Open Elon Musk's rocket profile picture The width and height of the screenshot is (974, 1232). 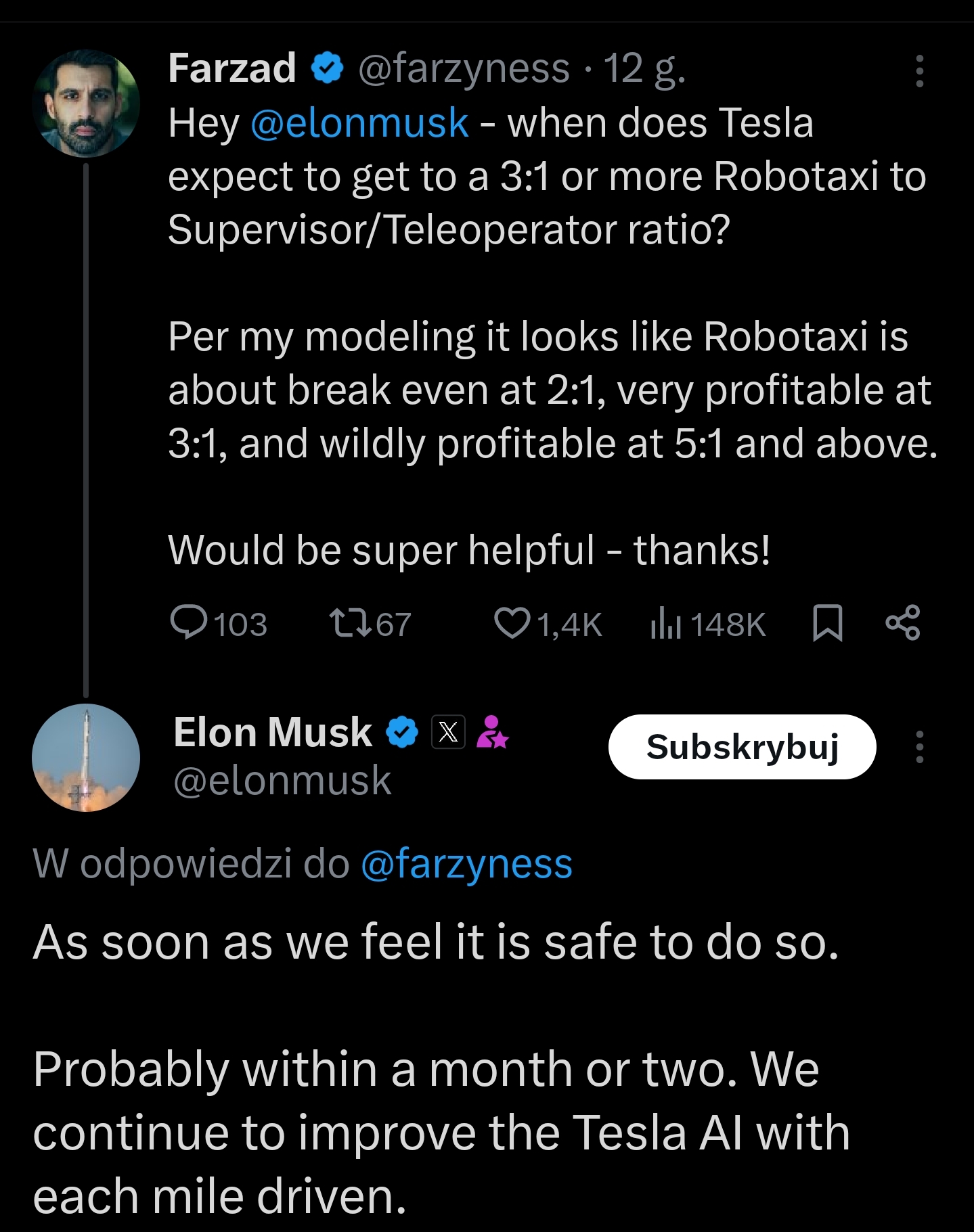86,758
